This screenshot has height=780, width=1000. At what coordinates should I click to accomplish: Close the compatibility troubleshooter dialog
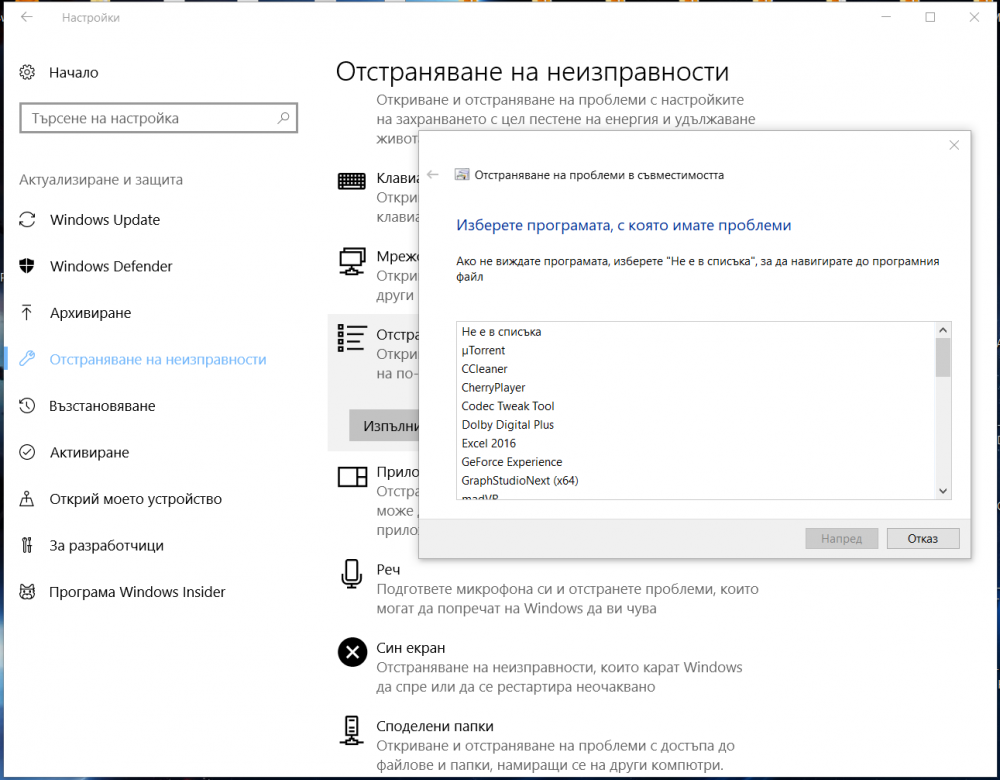954,145
